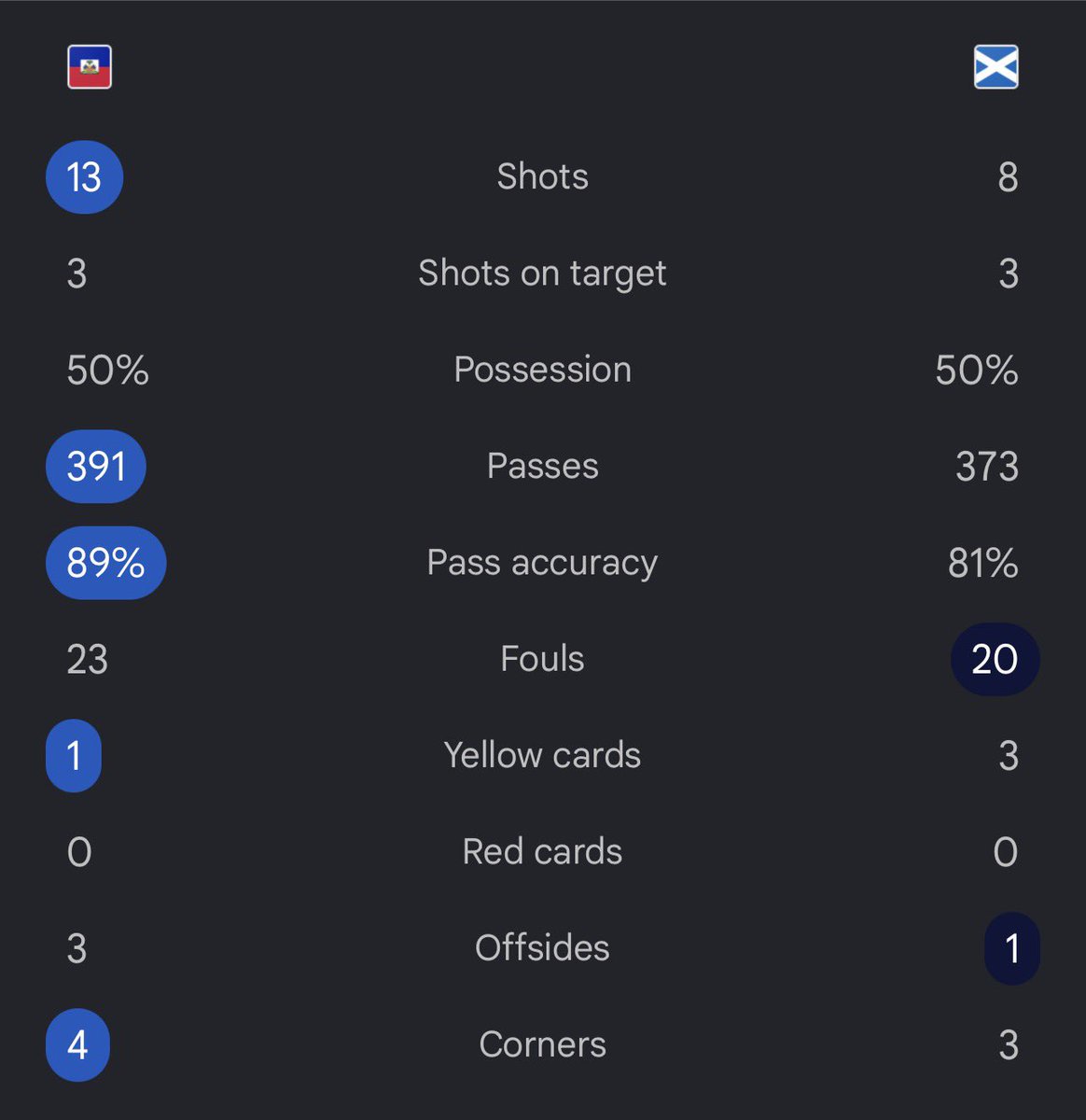Click the Pass accuracy label
Viewport: 1086px width, 1120px height.
pyautogui.click(x=542, y=563)
